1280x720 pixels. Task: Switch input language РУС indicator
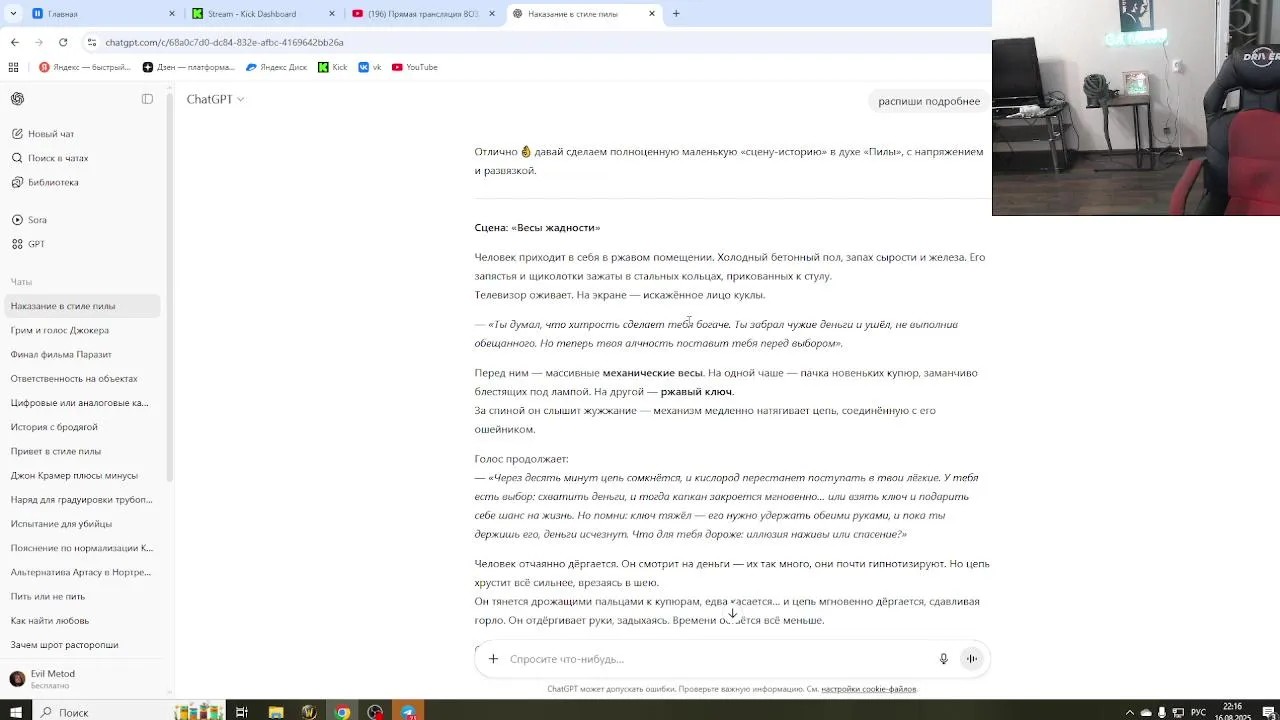coord(1198,712)
